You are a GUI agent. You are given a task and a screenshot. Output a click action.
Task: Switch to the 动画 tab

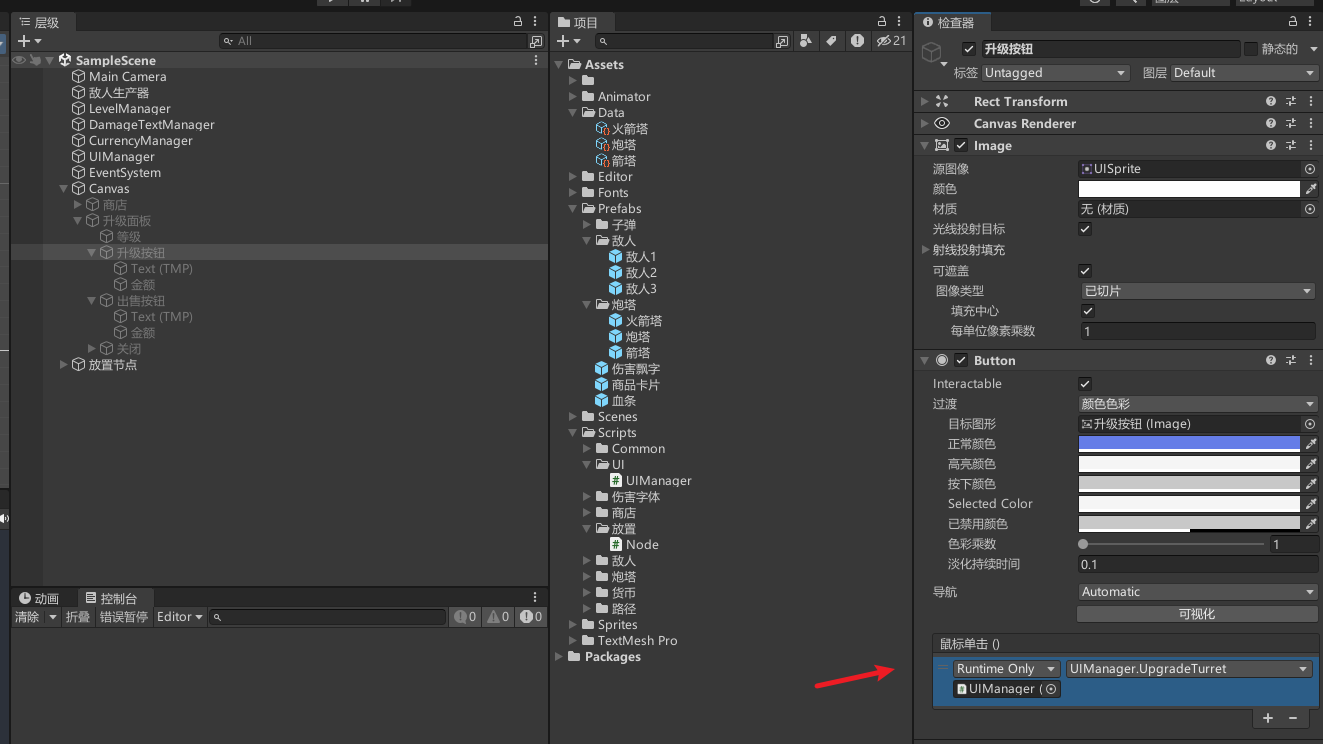(39, 598)
